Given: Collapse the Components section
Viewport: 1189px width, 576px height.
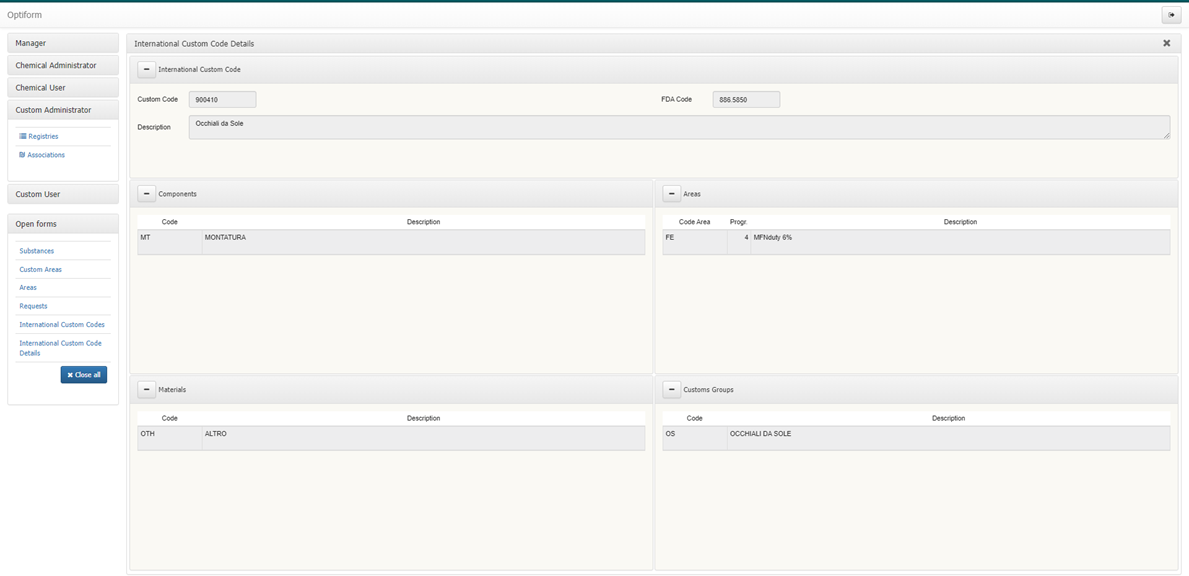Looking at the screenshot, I should coord(147,194).
